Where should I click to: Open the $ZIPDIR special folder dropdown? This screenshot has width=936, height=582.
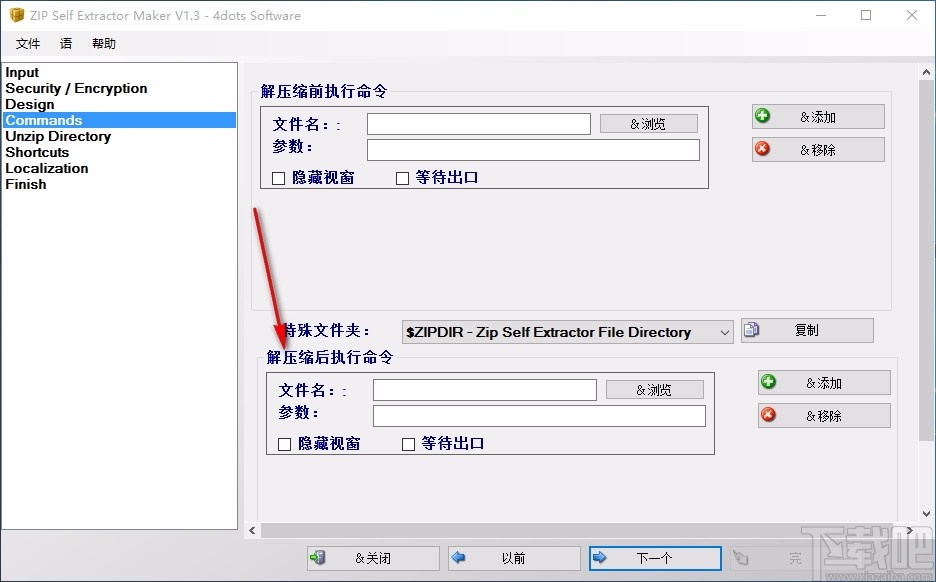pyautogui.click(x=727, y=331)
